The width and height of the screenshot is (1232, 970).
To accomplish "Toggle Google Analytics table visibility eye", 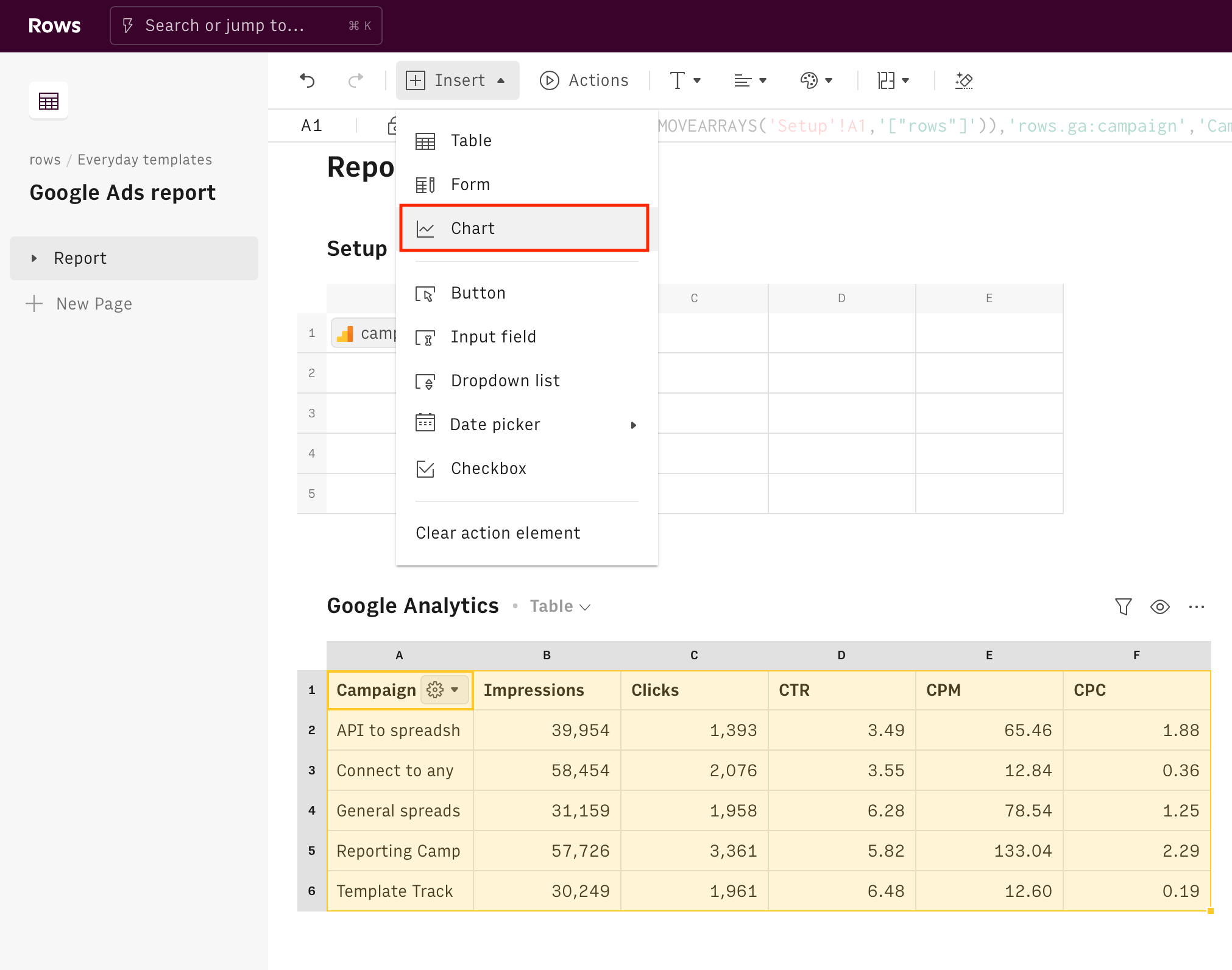I will 1159,606.
